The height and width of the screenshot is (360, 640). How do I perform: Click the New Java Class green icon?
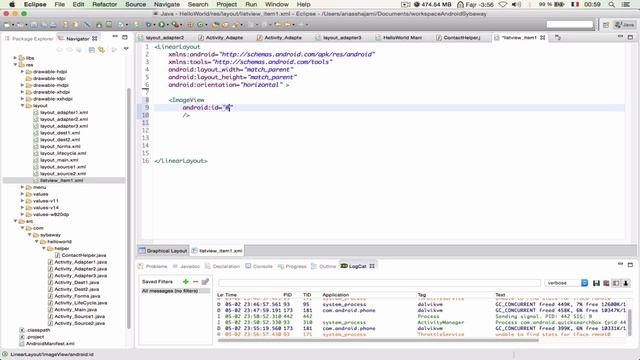click(x=200, y=25)
